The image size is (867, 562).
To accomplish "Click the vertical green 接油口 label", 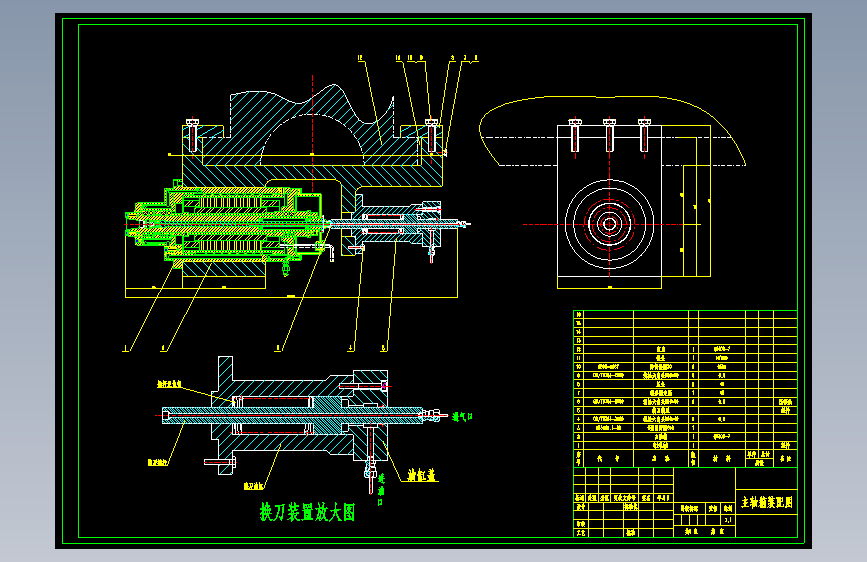I will tap(380, 489).
